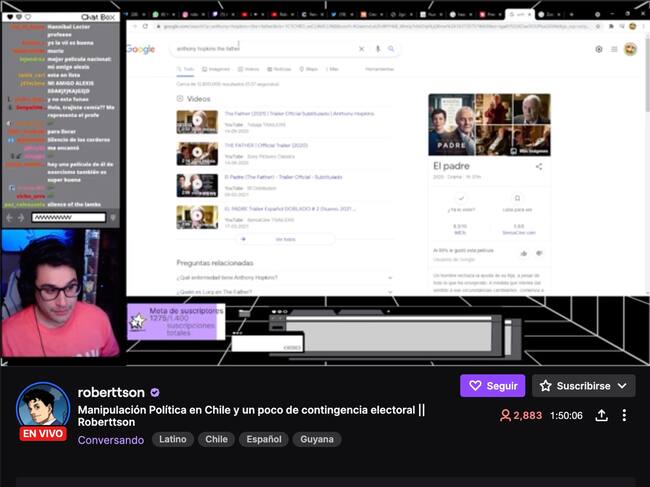Click the Google search magnifier icon
Image resolution: width=650 pixels, height=487 pixels.
click(391, 49)
